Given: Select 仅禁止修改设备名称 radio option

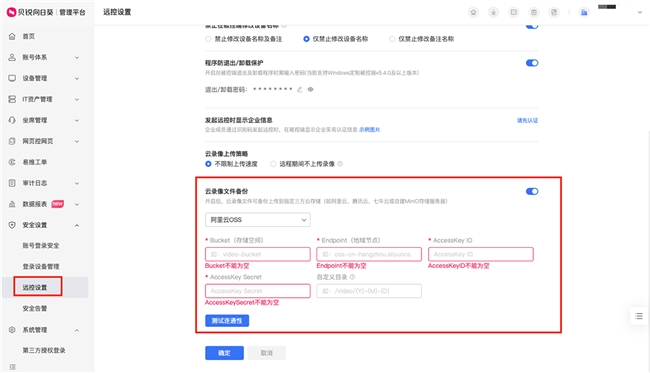Looking at the screenshot, I should point(306,39).
